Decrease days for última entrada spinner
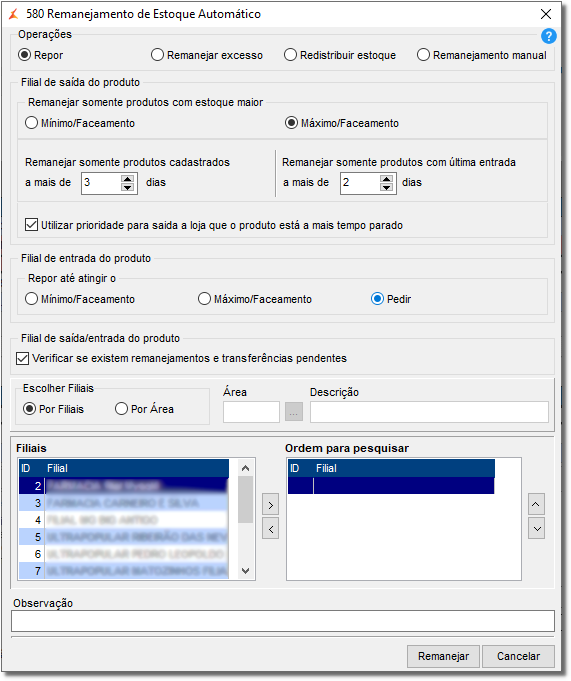Viewport: 571px width, 681px height. pyautogui.click(x=386, y=187)
